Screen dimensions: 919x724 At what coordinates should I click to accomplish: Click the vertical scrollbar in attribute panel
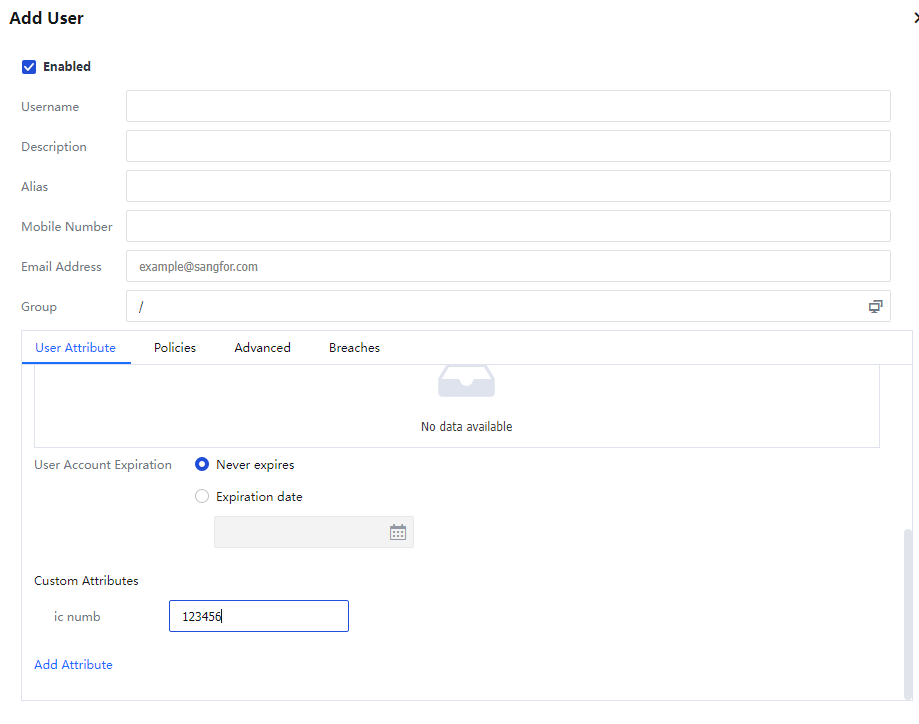tap(908, 610)
